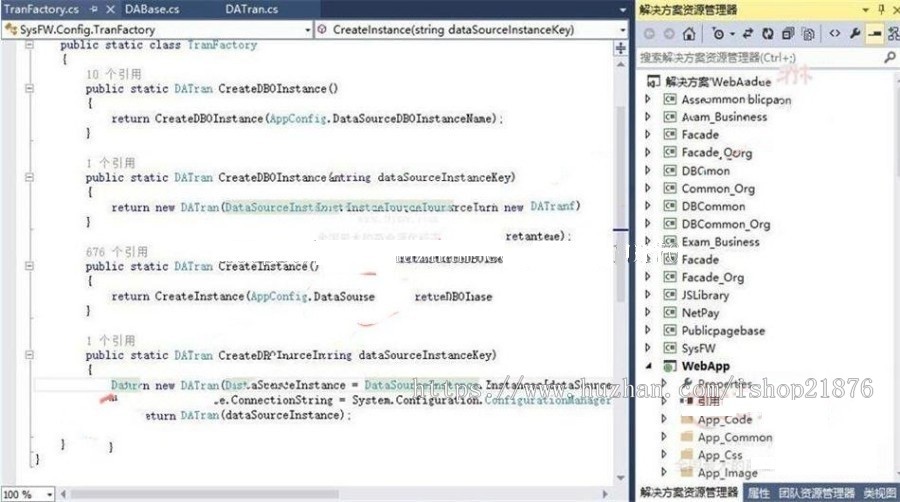Click the editor vertical scroll up arrow

620,65
